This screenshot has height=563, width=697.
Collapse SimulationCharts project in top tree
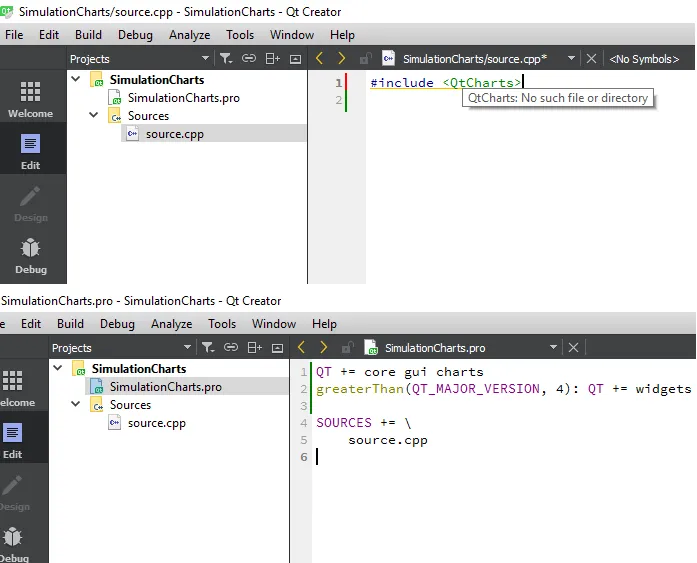tap(76, 79)
